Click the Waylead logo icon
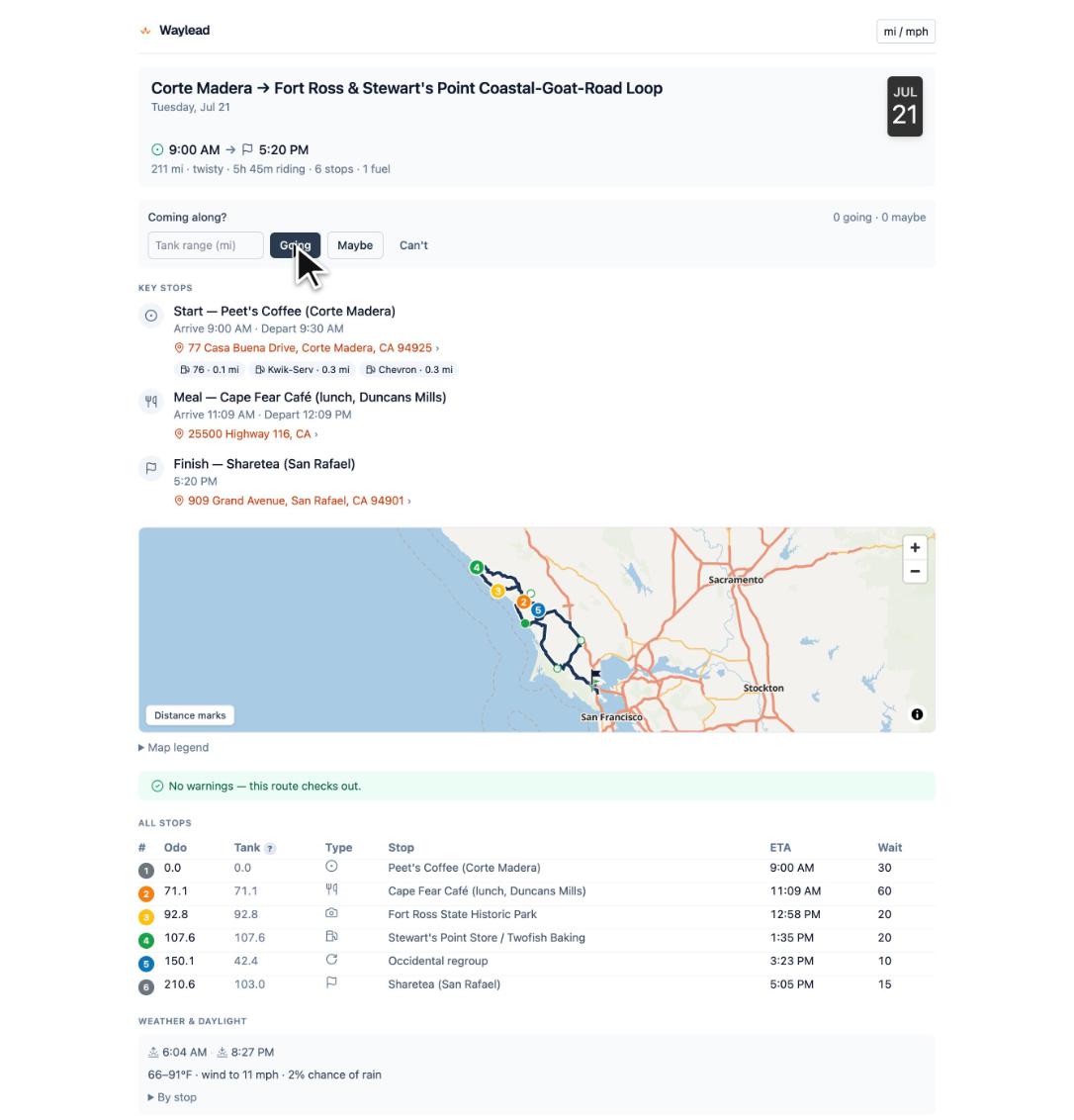The height and width of the screenshot is (1120, 1074). (145, 31)
